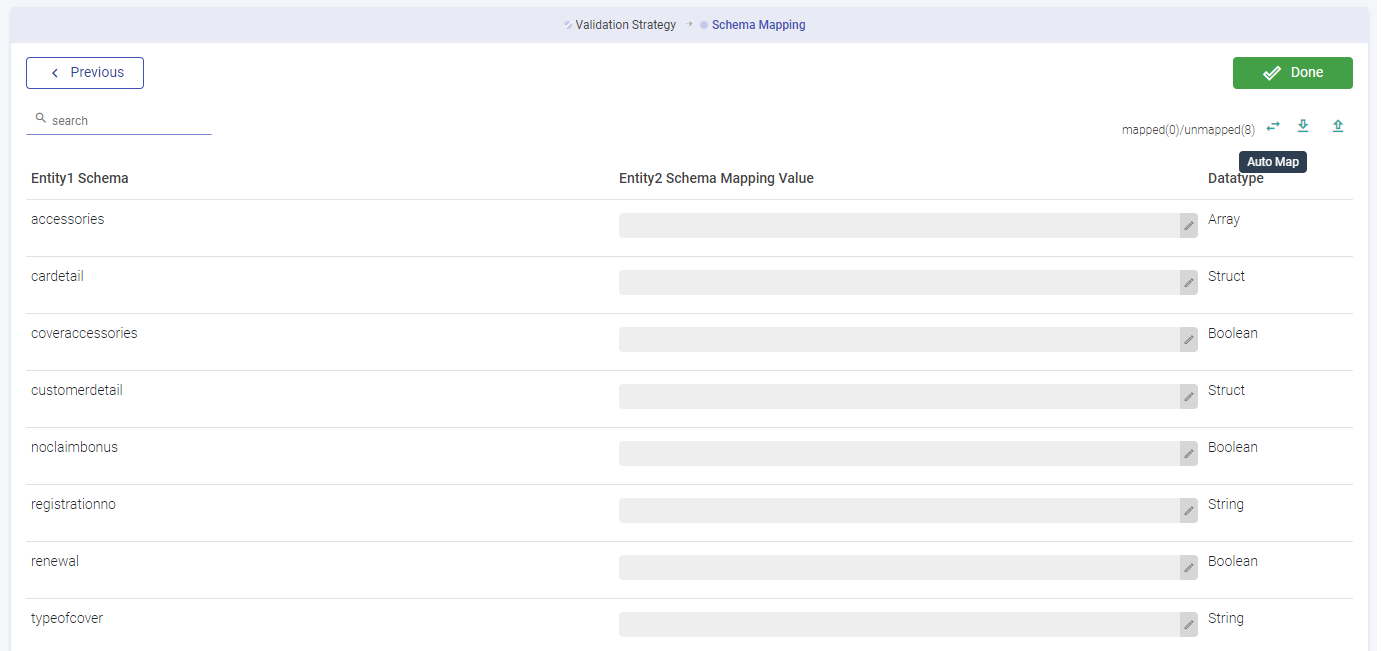Image resolution: width=1400 pixels, height=651 pixels.
Task: Edit the accessories mapping with pencil icon
Action: 1189,226
